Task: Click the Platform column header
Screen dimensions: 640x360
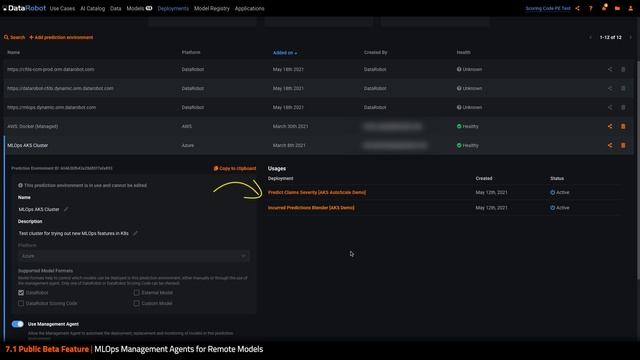Action: pyautogui.click(x=191, y=53)
